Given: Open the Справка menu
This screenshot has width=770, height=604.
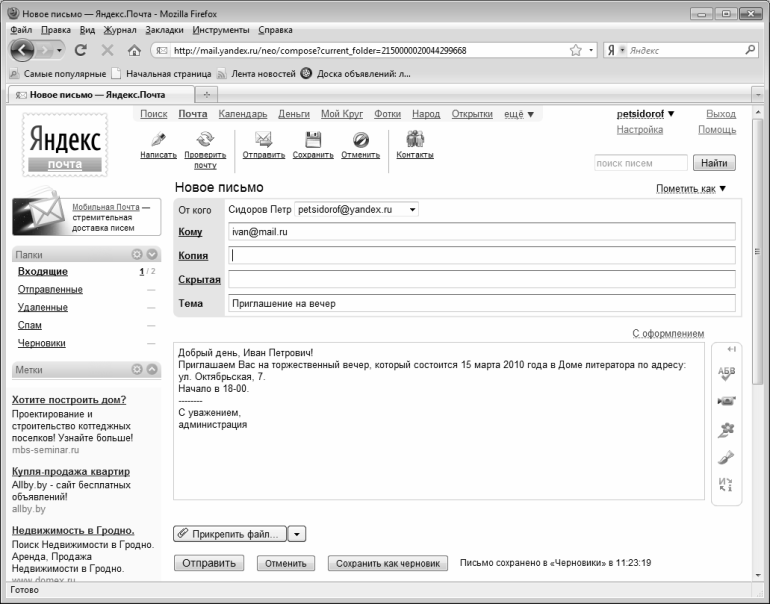Looking at the screenshot, I should point(275,30).
